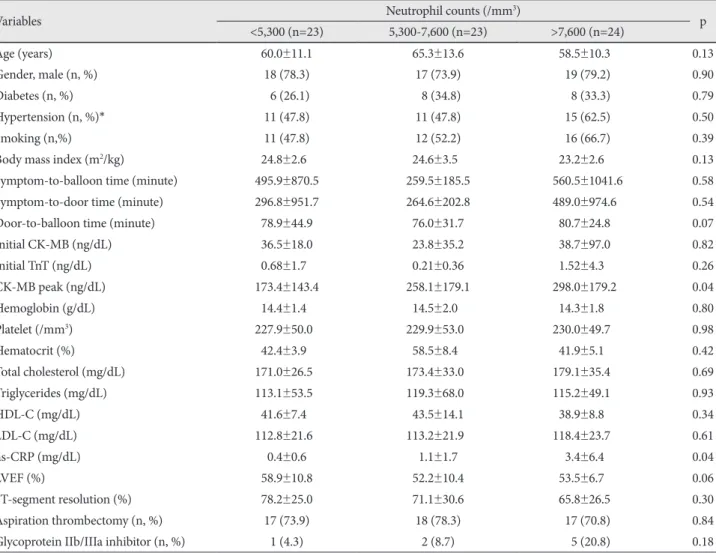This screenshot has width=716, height=553.
Task: Click the value '0.21±0.36'
Action: click(438, 266)
